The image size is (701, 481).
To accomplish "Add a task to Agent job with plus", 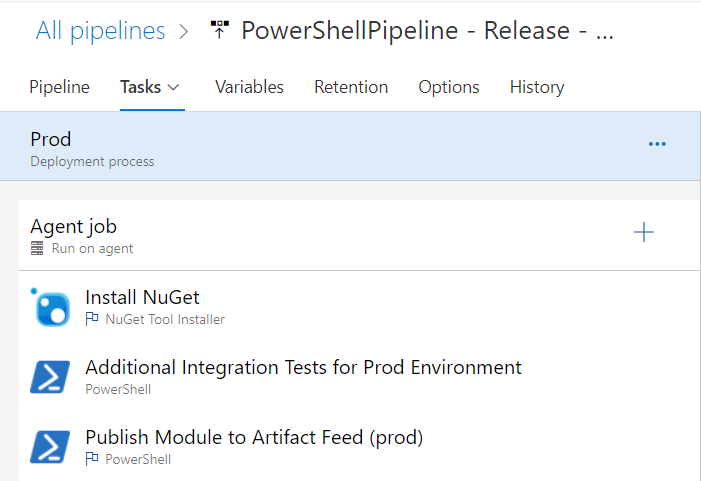I will point(644,232).
